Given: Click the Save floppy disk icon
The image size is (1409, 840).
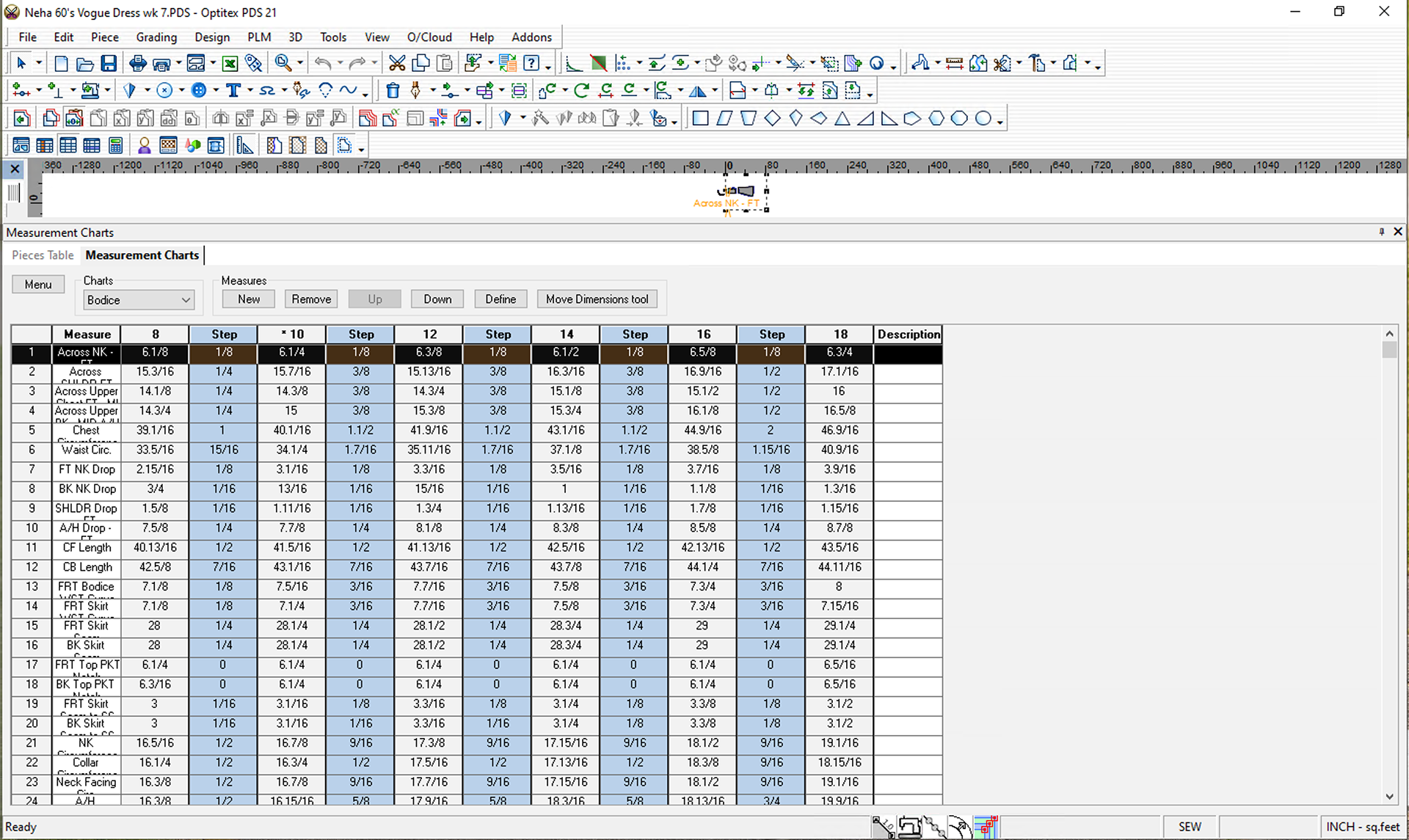Looking at the screenshot, I should click(109, 64).
